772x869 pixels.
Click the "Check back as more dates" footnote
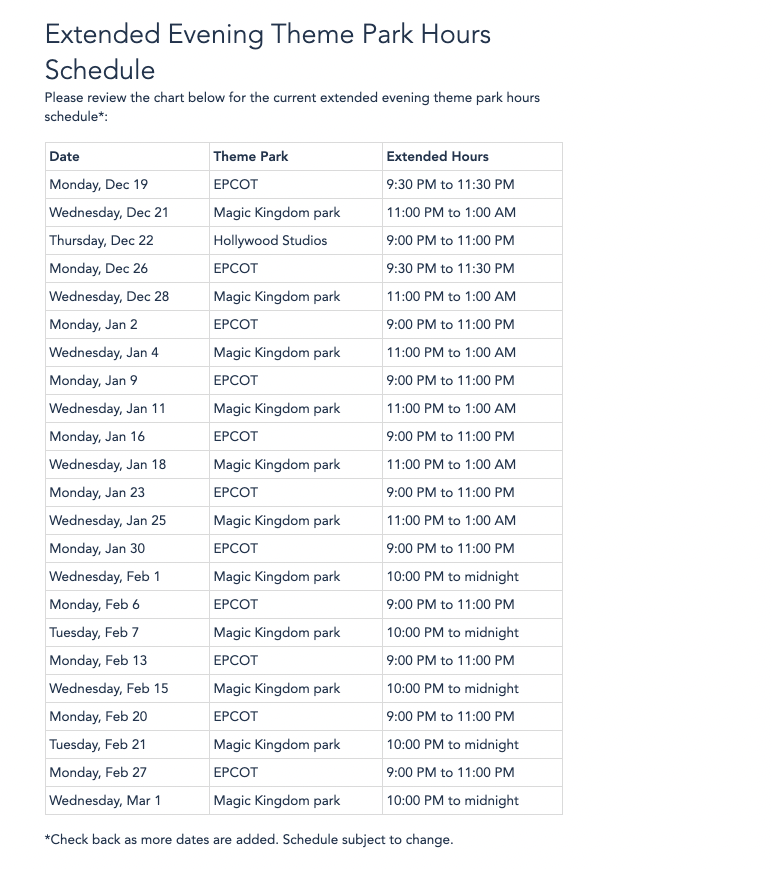pos(249,840)
